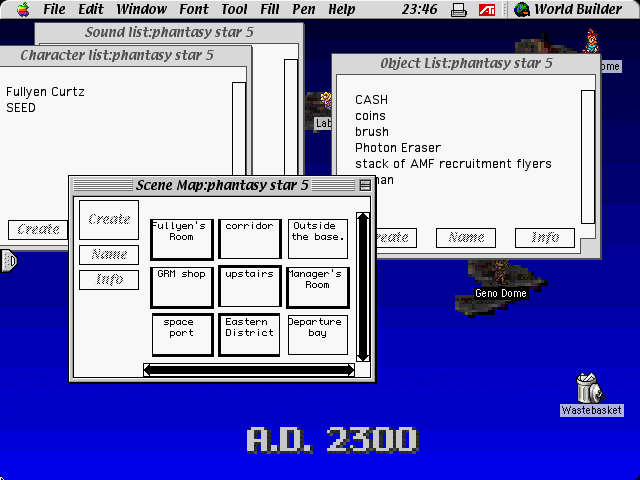This screenshot has width=640, height=480.
Task: Open the Tool menu
Action: (x=234, y=9)
